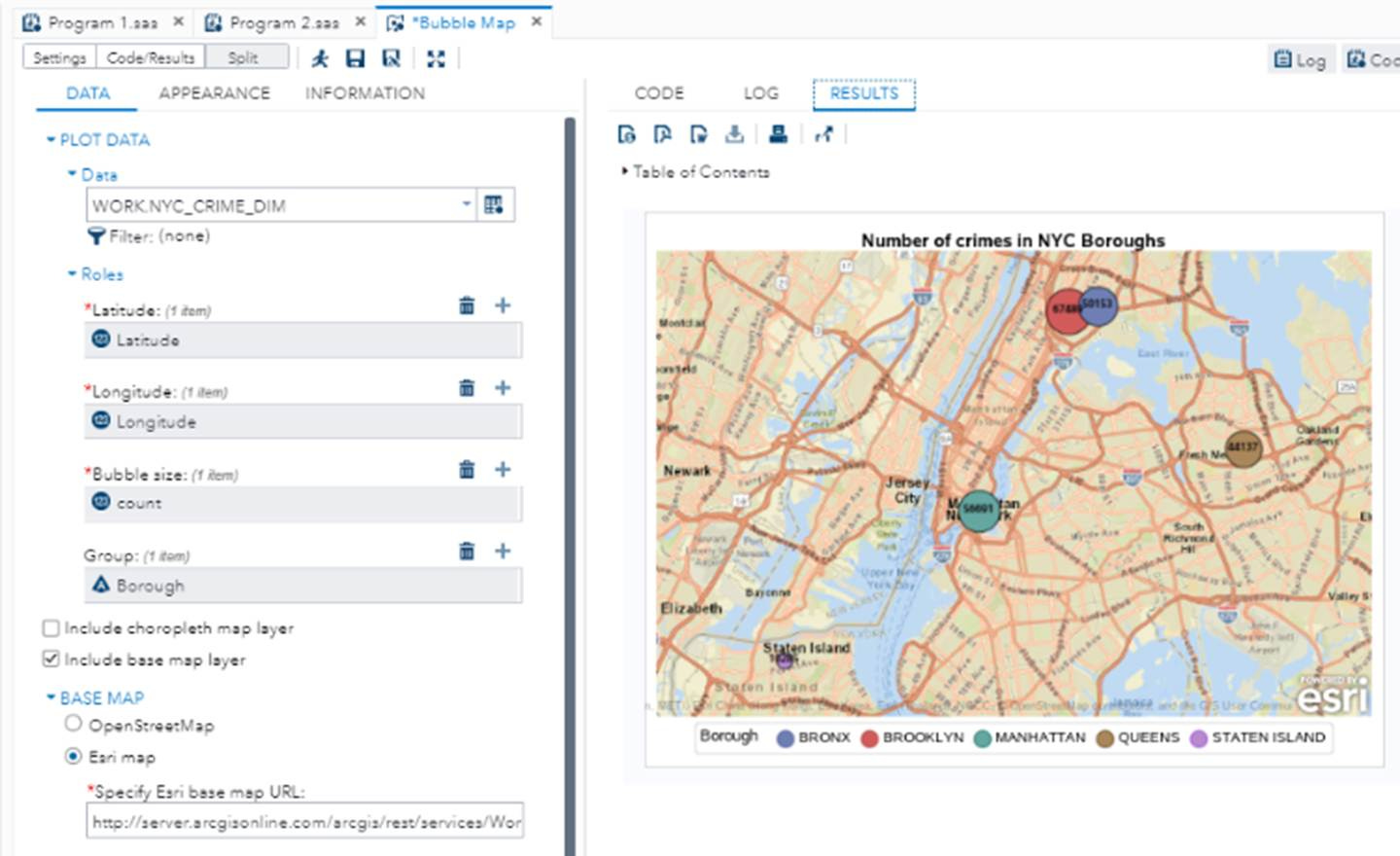Image resolution: width=1400 pixels, height=856 pixels.
Task: Click the STATEN ISLAND legend color swatch
Action: (1199, 738)
